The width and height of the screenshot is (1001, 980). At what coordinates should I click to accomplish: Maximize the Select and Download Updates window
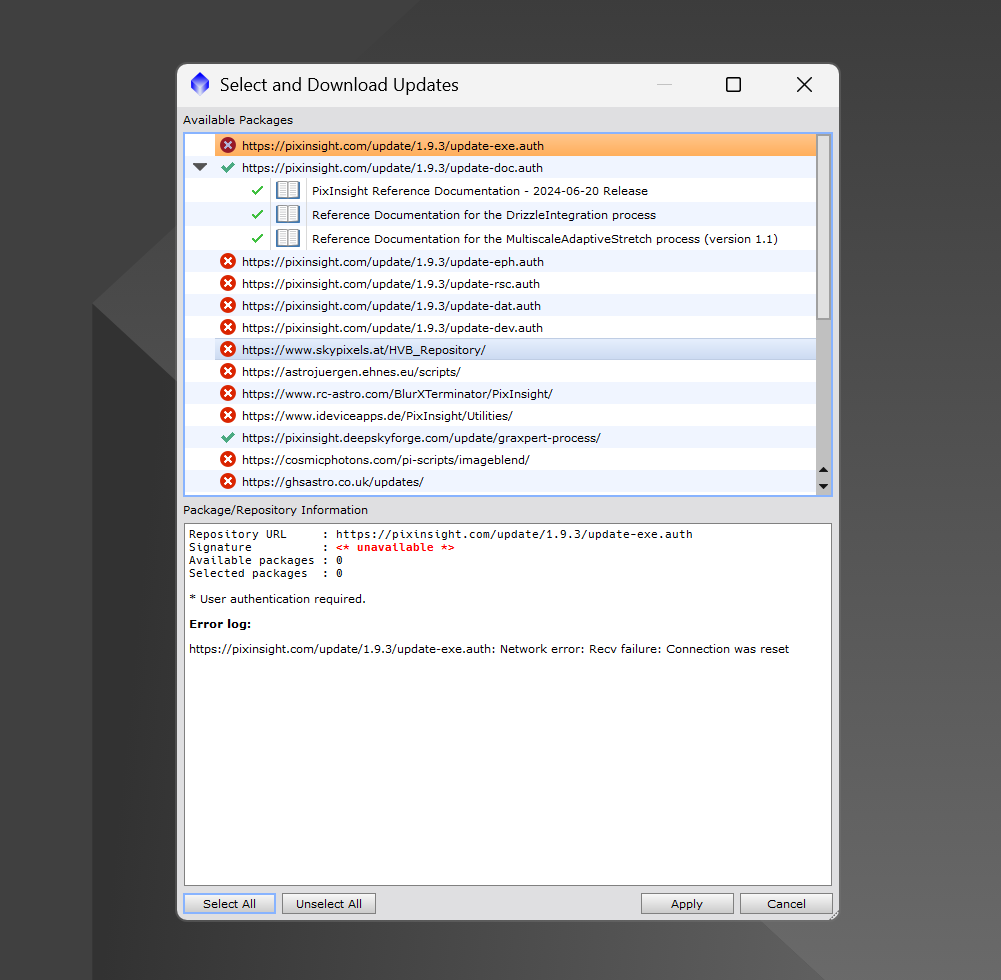[734, 84]
